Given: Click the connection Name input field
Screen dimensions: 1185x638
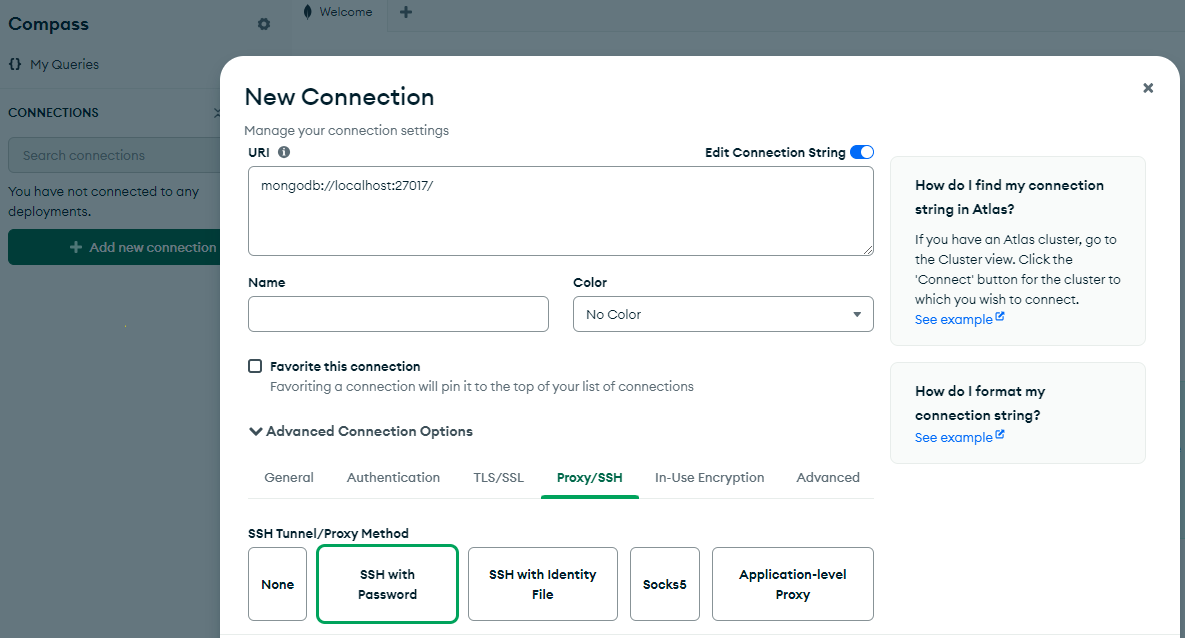Looking at the screenshot, I should (398, 314).
